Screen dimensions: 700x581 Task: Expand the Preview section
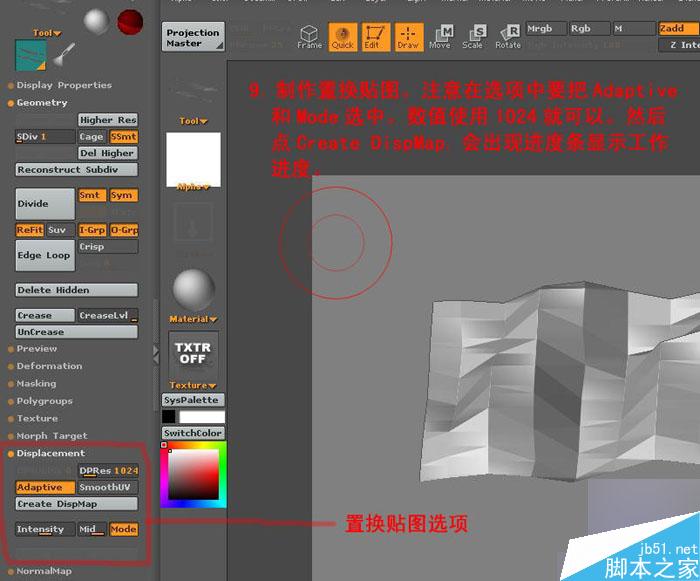pos(37,349)
